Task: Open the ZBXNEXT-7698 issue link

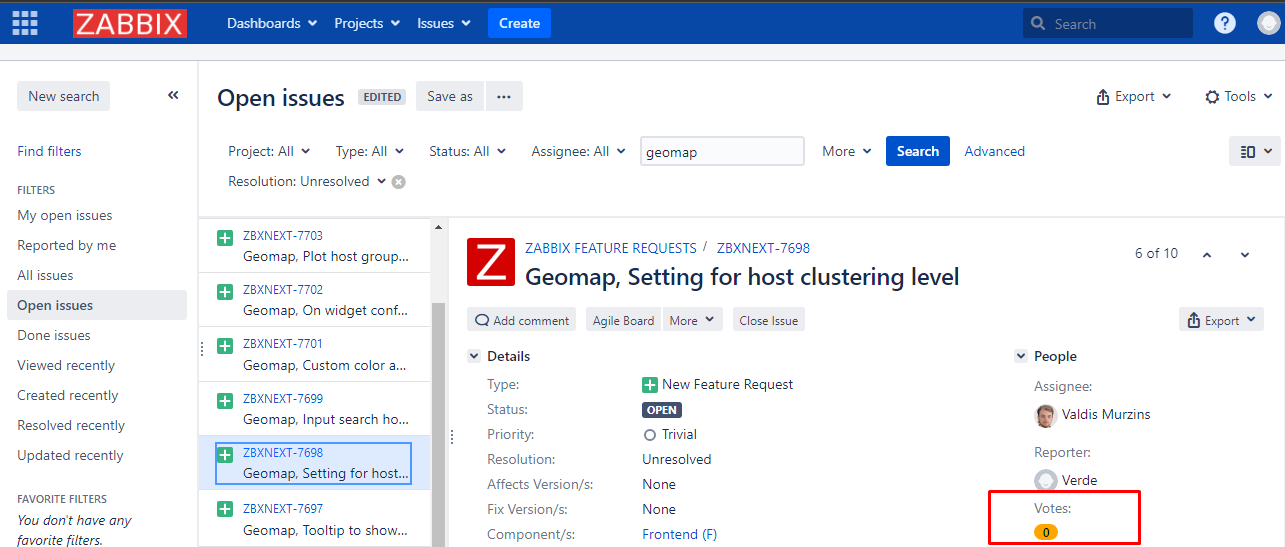Action: click(x=763, y=248)
